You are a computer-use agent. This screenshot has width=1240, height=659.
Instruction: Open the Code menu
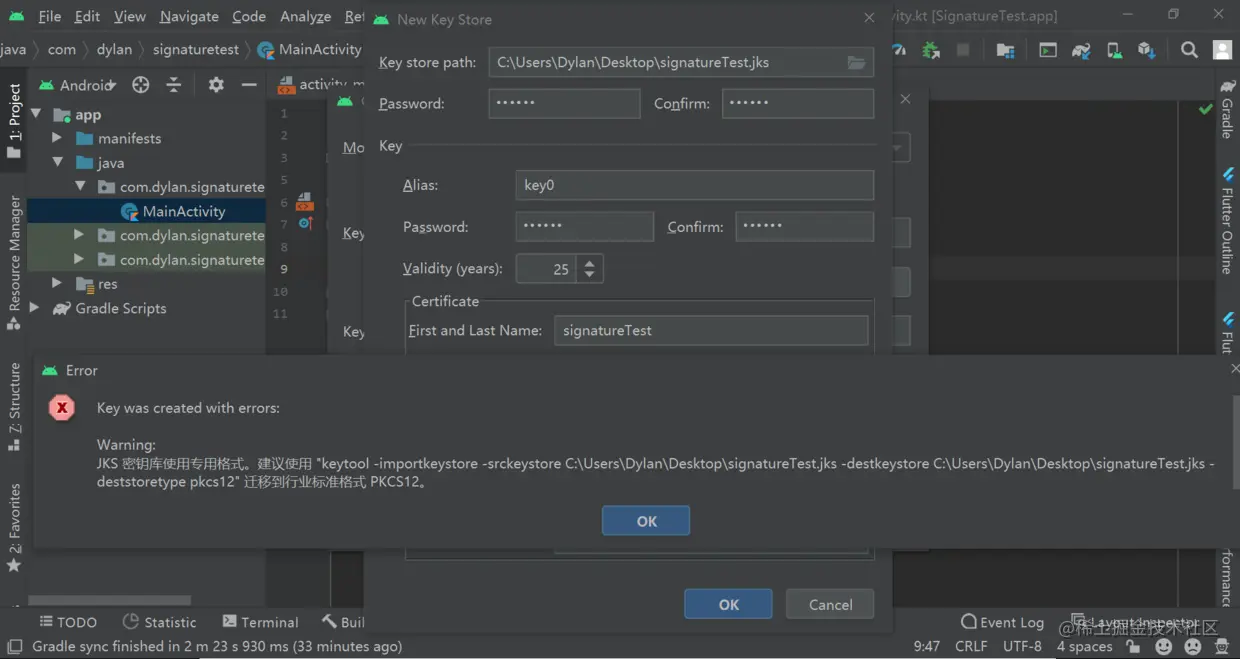point(249,16)
